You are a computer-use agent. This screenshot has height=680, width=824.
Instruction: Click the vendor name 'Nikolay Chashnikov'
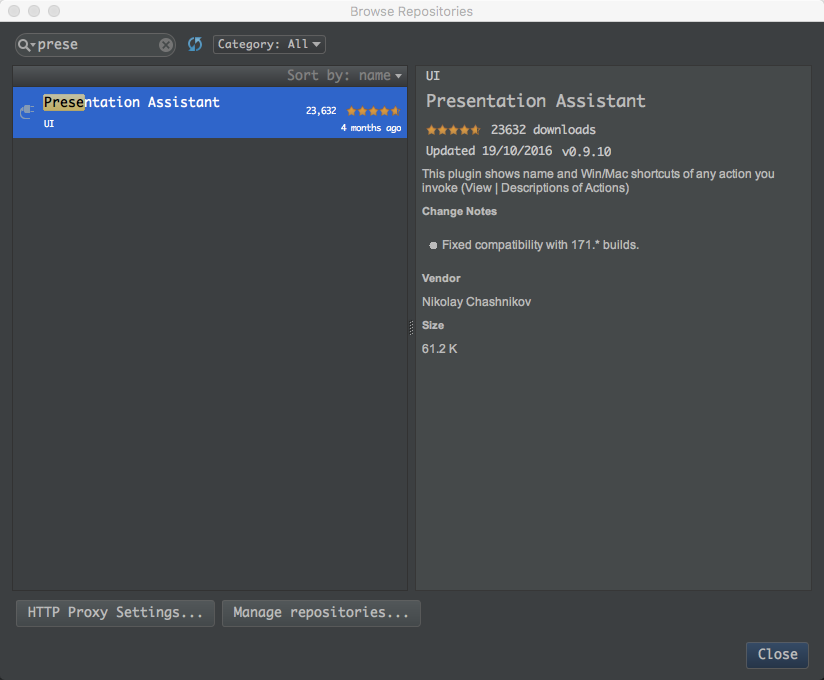pos(476,302)
